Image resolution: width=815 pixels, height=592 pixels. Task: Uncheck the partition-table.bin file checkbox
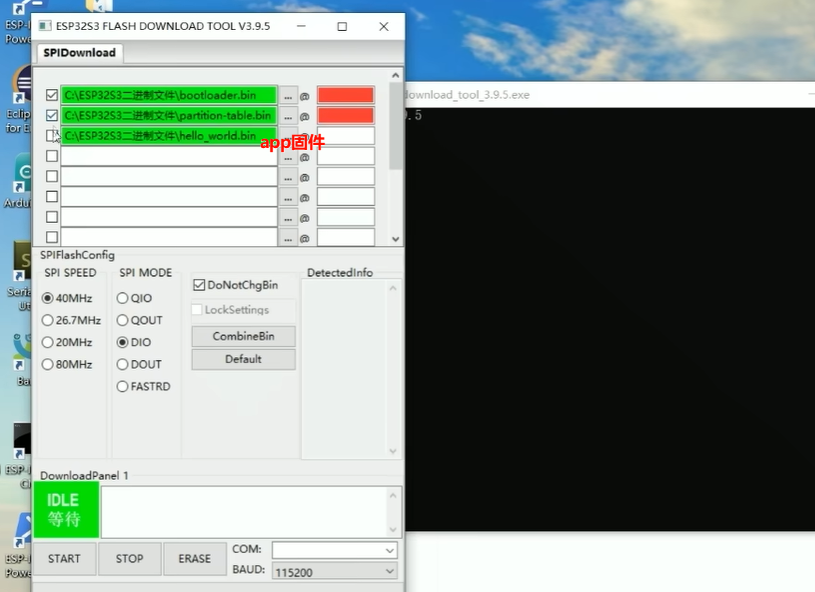click(x=51, y=115)
